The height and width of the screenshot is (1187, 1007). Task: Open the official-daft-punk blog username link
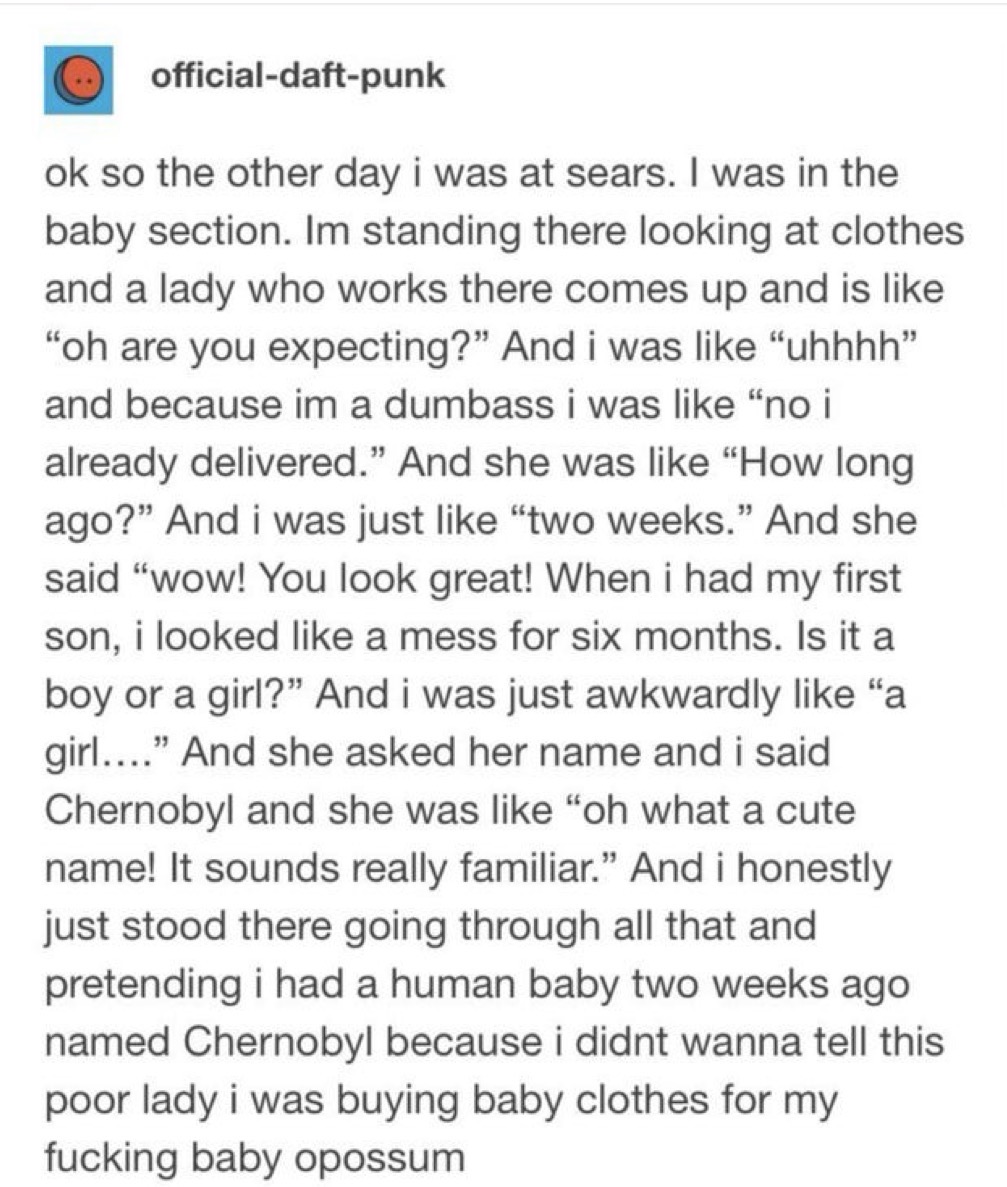296,77
